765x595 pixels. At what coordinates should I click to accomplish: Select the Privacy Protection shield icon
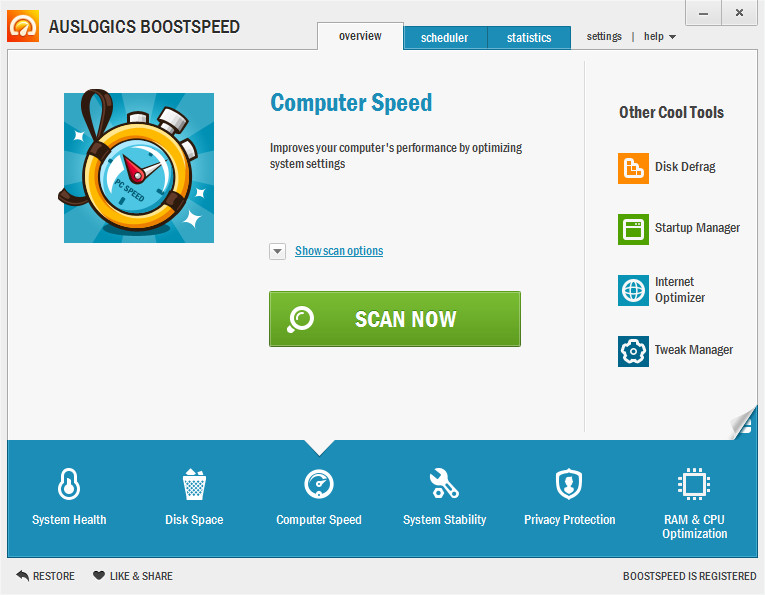coord(569,484)
